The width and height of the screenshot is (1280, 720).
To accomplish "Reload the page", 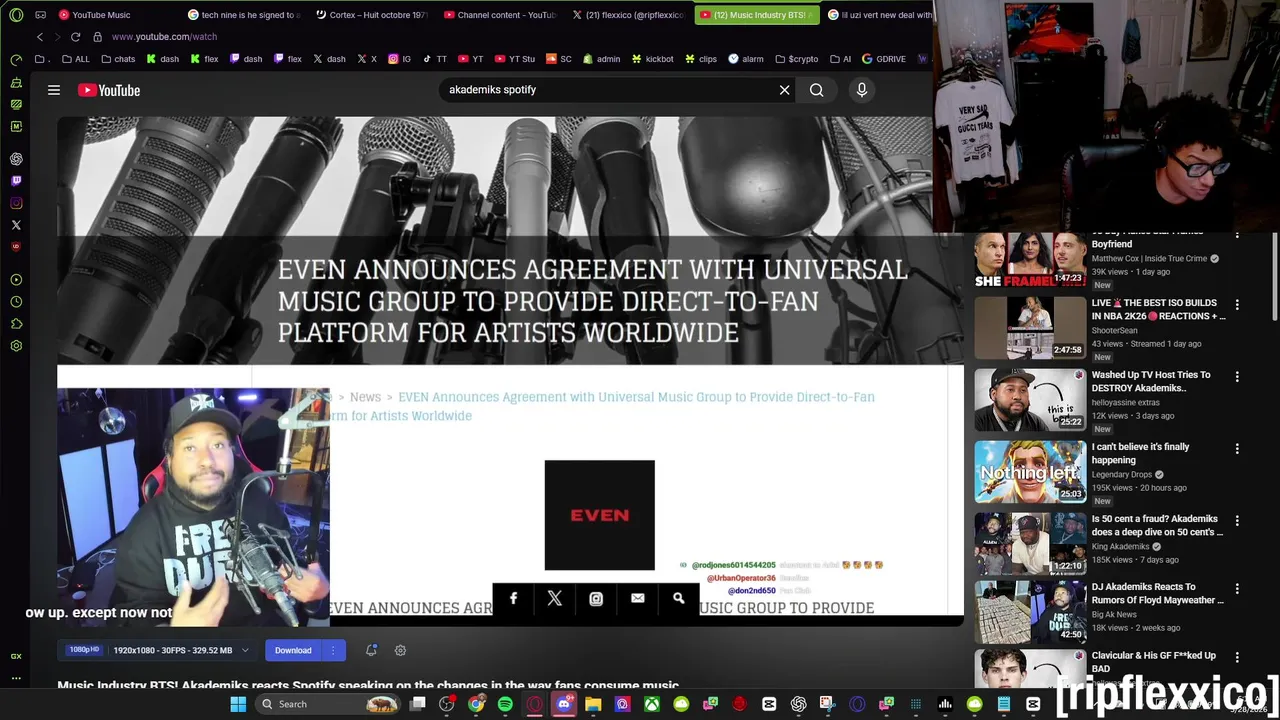I will 75,37.
